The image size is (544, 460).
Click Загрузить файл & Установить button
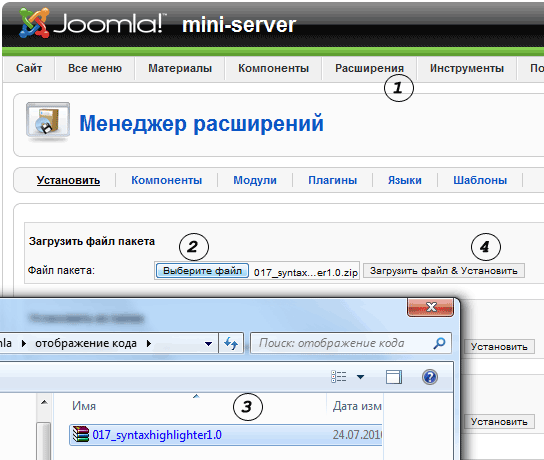444,271
